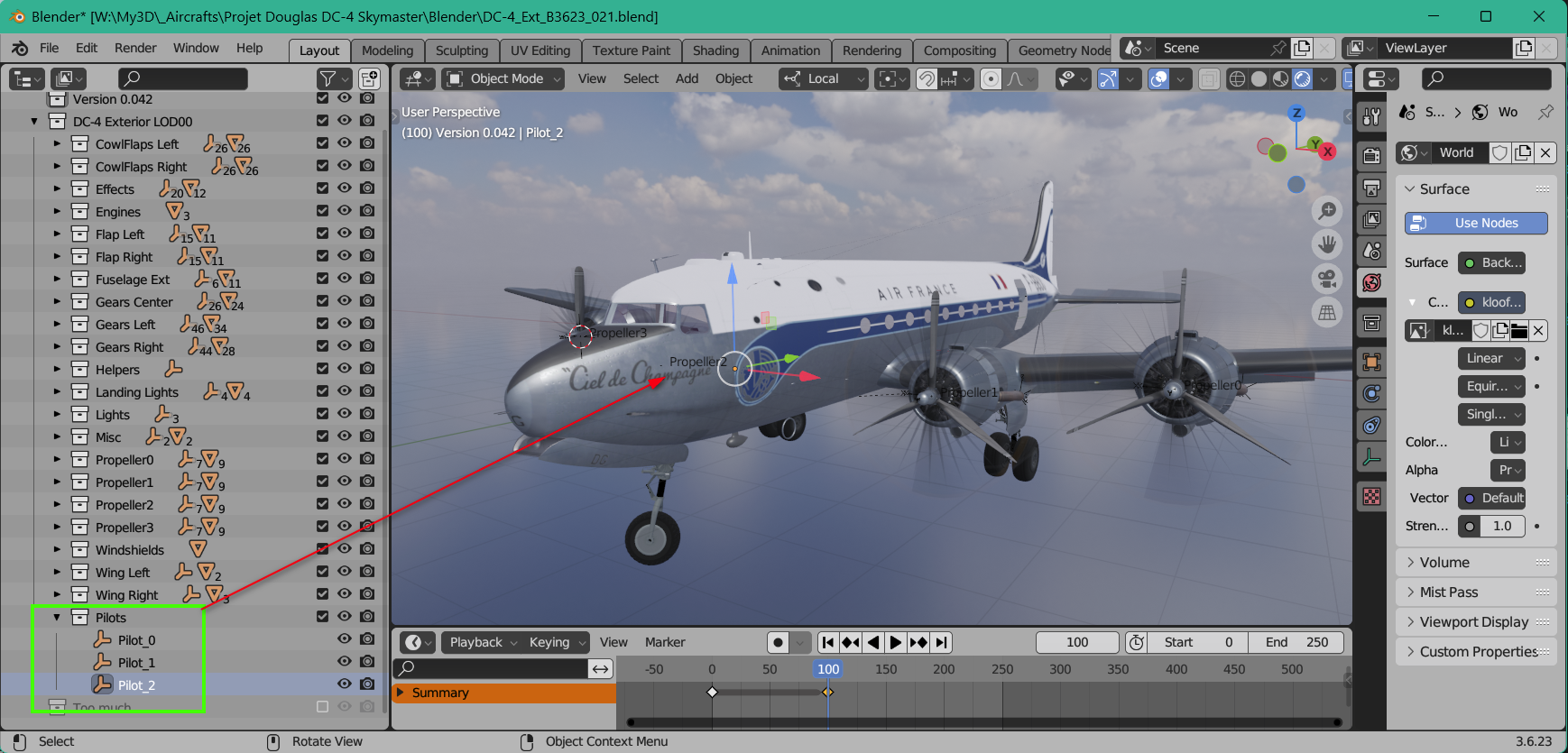The width and height of the screenshot is (1568, 753).
Task: Hide the Lights collection with its eye icon
Action: tap(344, 414)
